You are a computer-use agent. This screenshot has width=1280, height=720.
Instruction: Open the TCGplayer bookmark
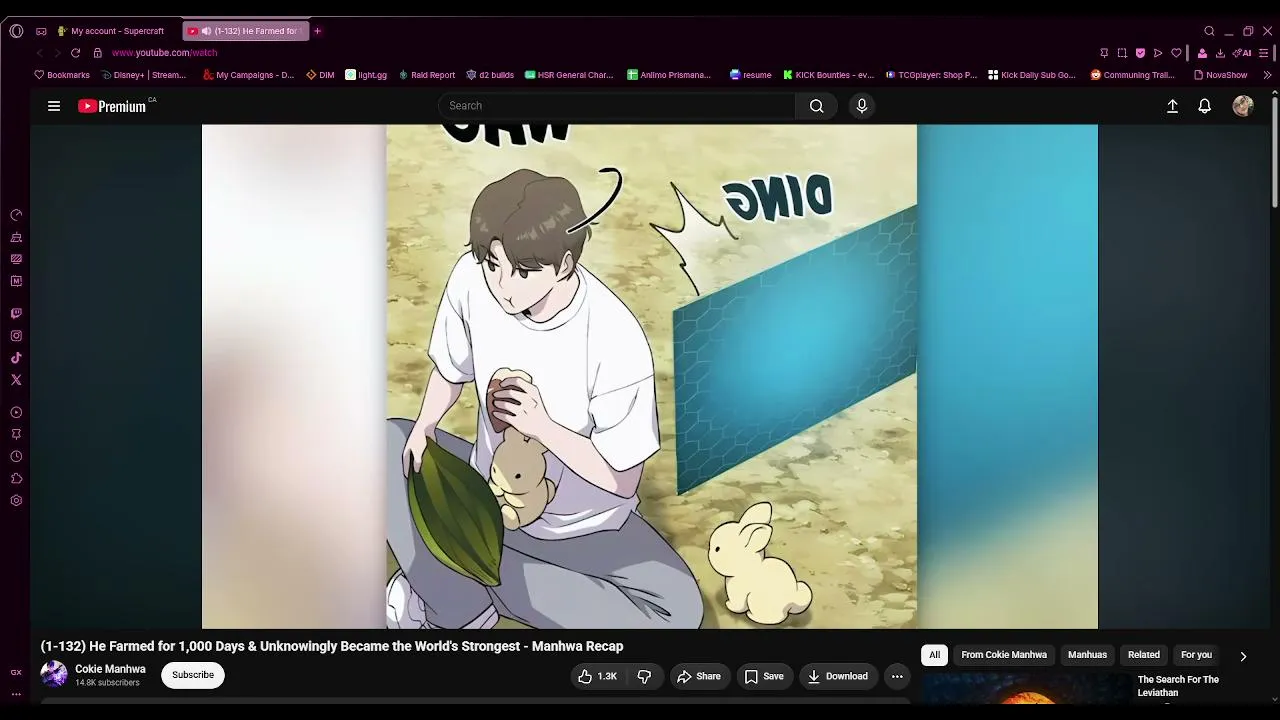[931, 75]
